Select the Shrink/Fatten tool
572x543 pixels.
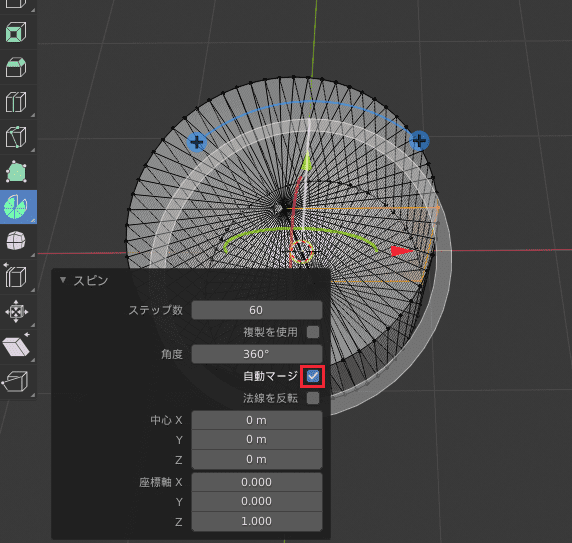17,312
